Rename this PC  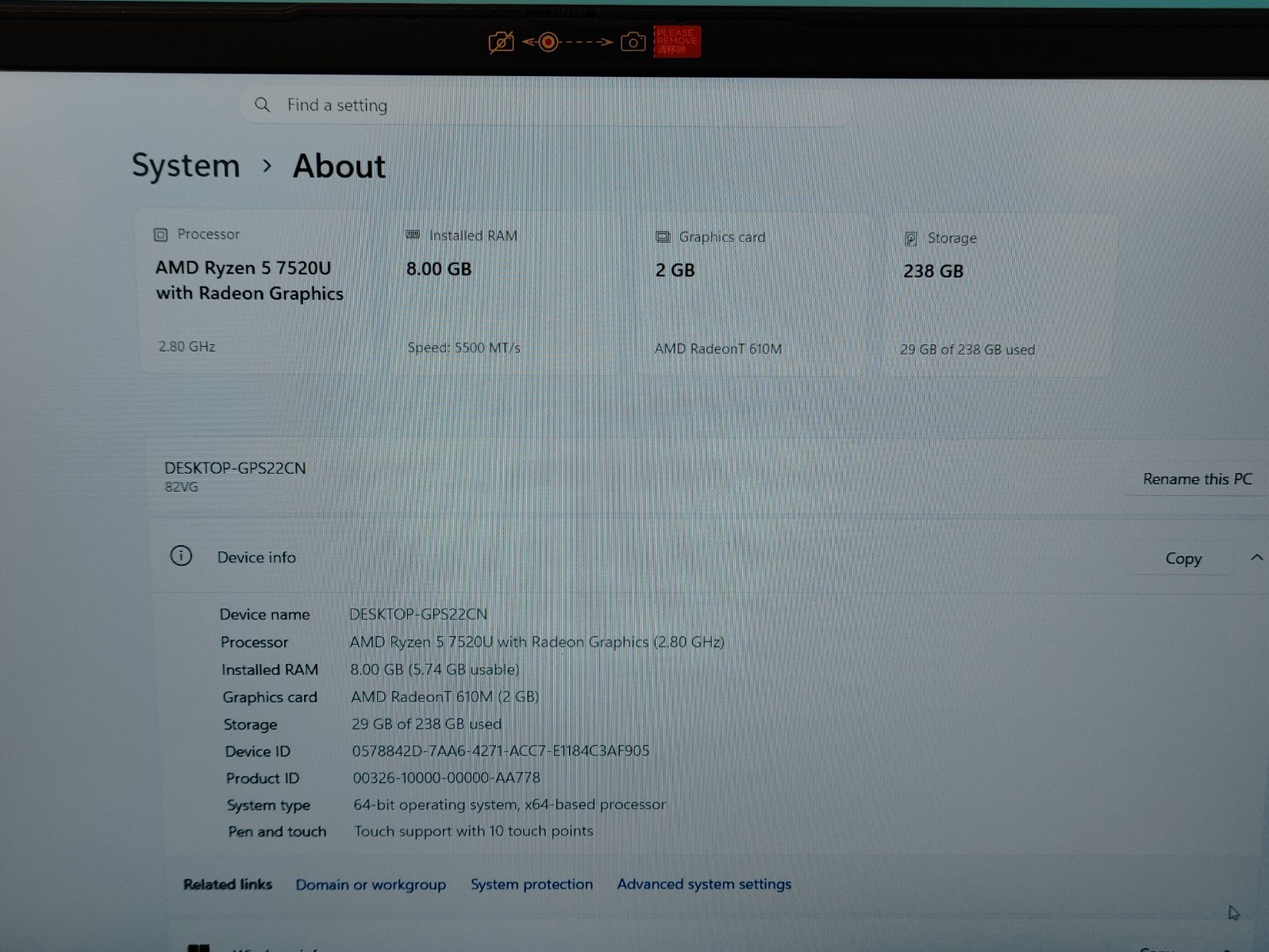(1197, 478)
